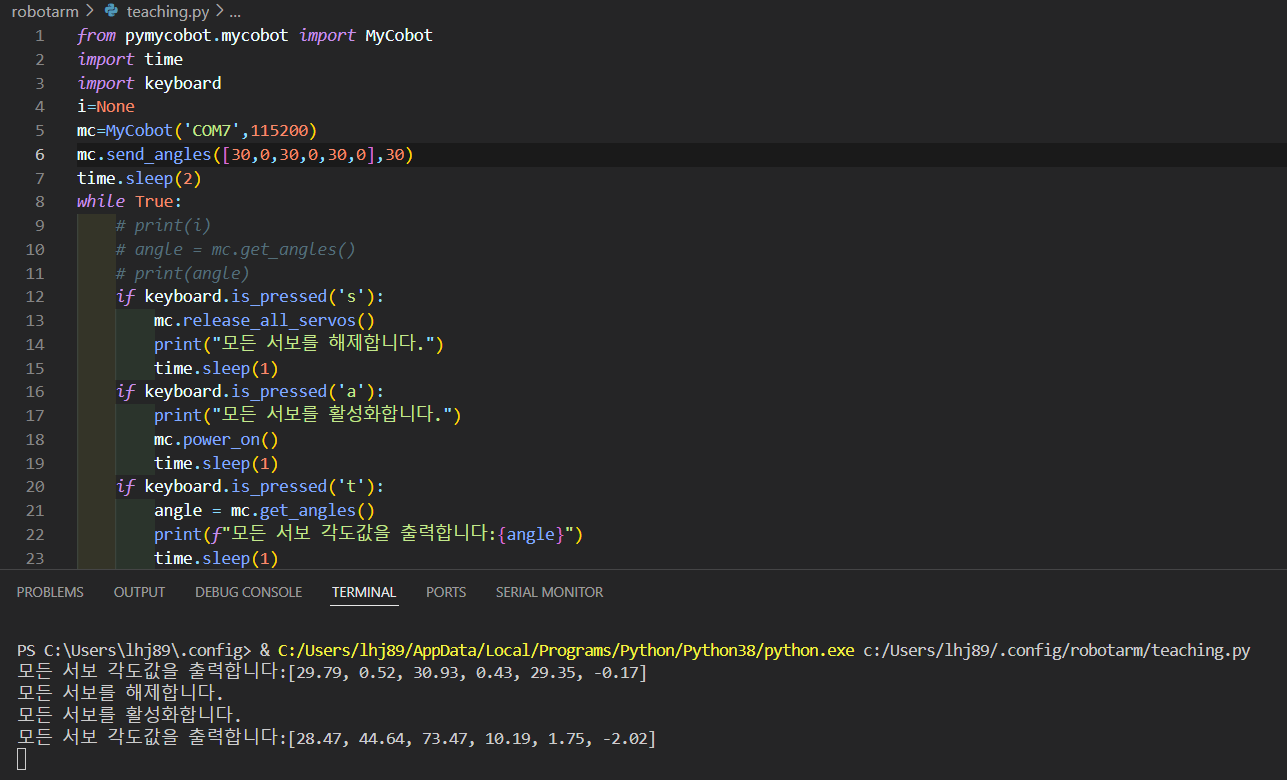Click terminal output beginning with 29.79 angles
1287x780 pixels.
click(332, 673)
